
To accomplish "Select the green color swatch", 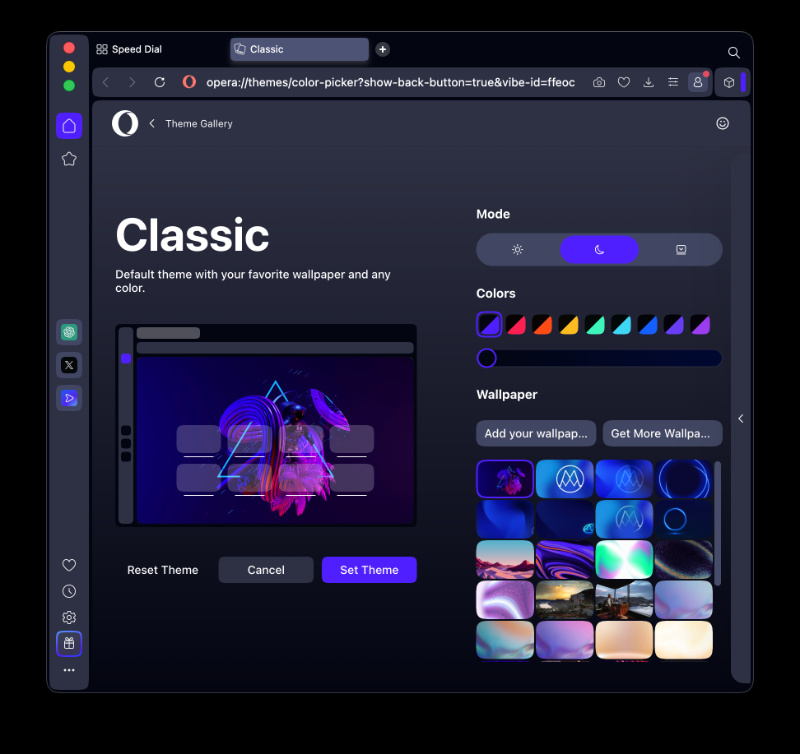I will [595, 324].
